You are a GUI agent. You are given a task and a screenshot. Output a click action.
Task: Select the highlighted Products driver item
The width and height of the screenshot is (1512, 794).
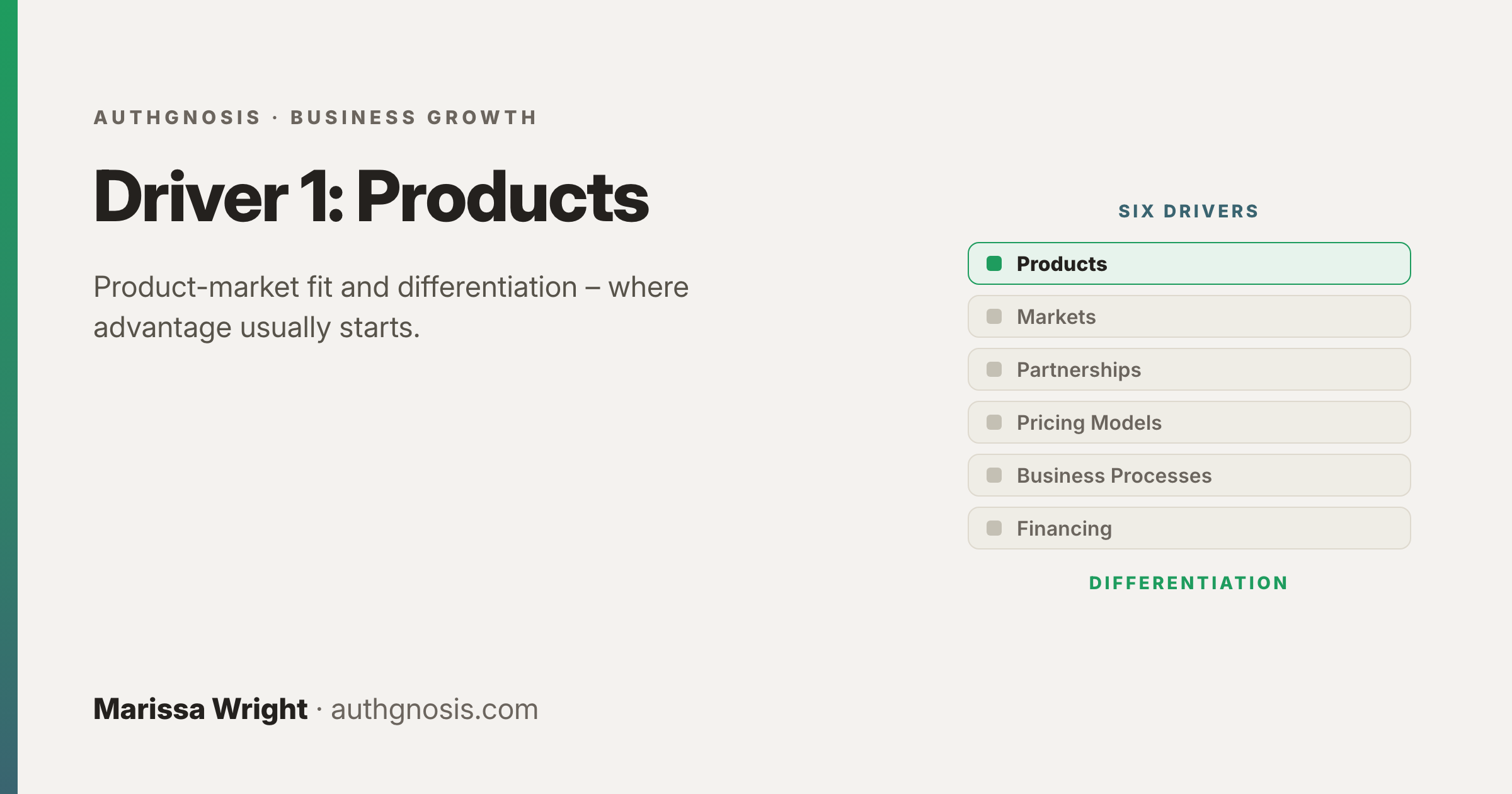tap(1189, 263)
